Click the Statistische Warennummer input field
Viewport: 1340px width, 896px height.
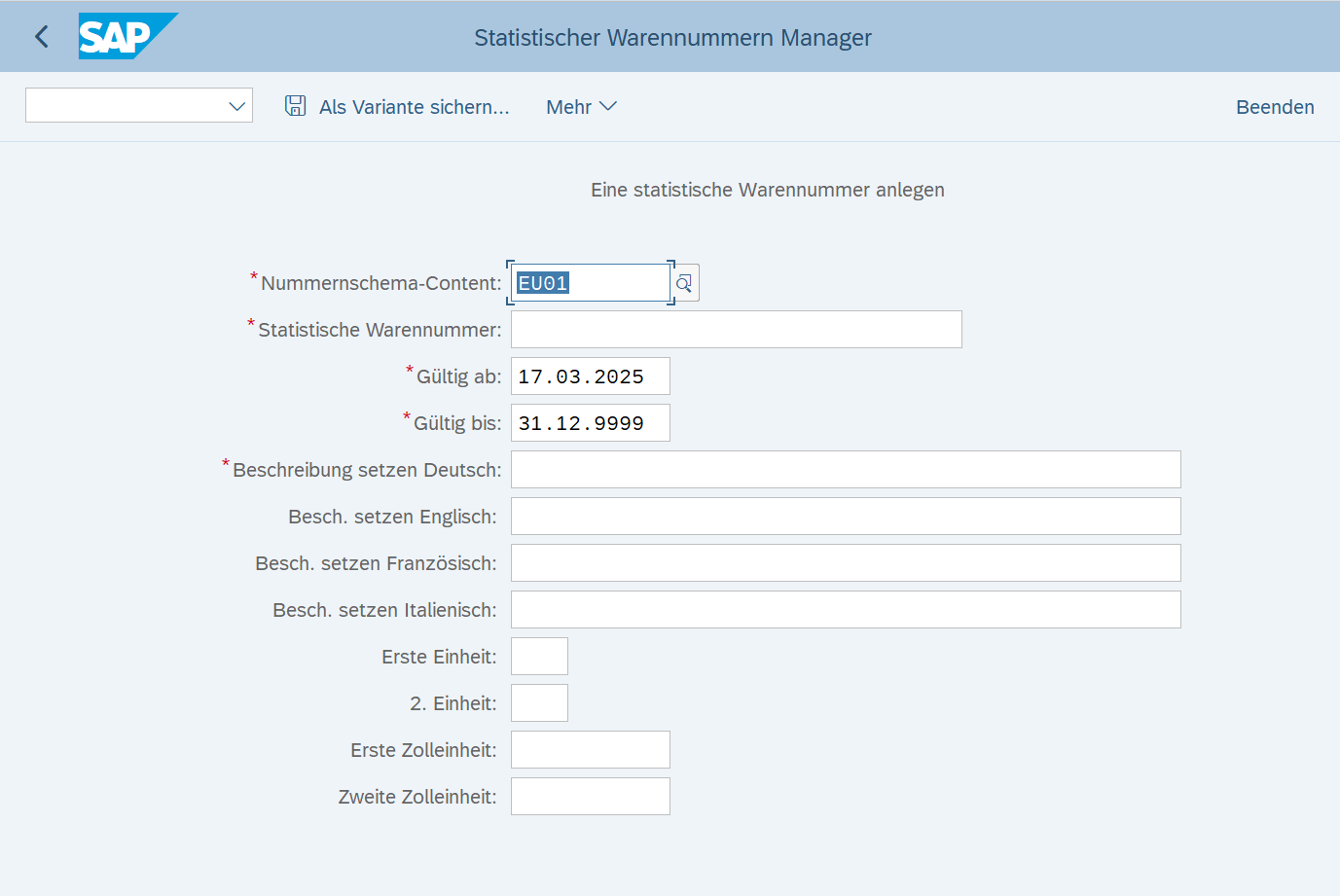point(737,330)
